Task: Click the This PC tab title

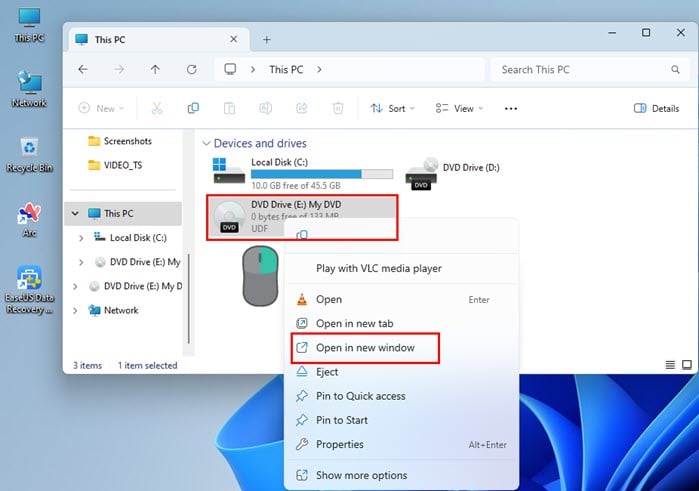Action: (110, 40)
